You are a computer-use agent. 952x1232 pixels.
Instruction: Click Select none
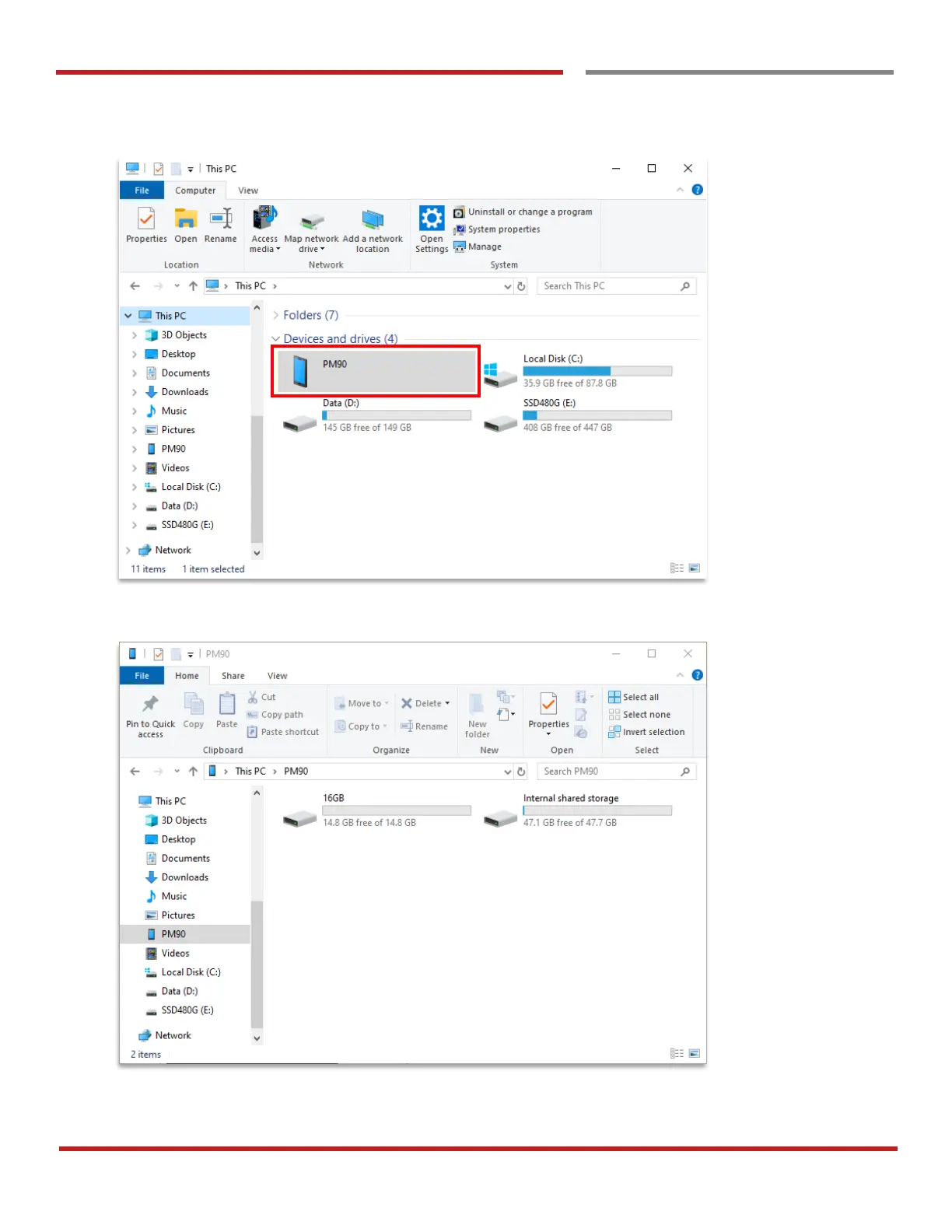[x=639, y=715]
